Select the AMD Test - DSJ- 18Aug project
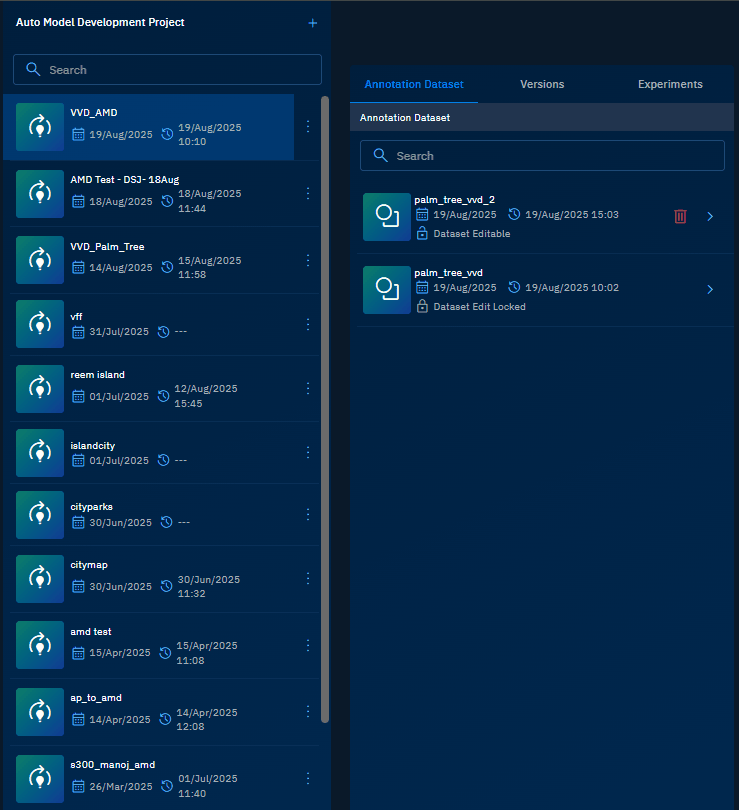Screen dimensions: 739x810 pos(150,193)
